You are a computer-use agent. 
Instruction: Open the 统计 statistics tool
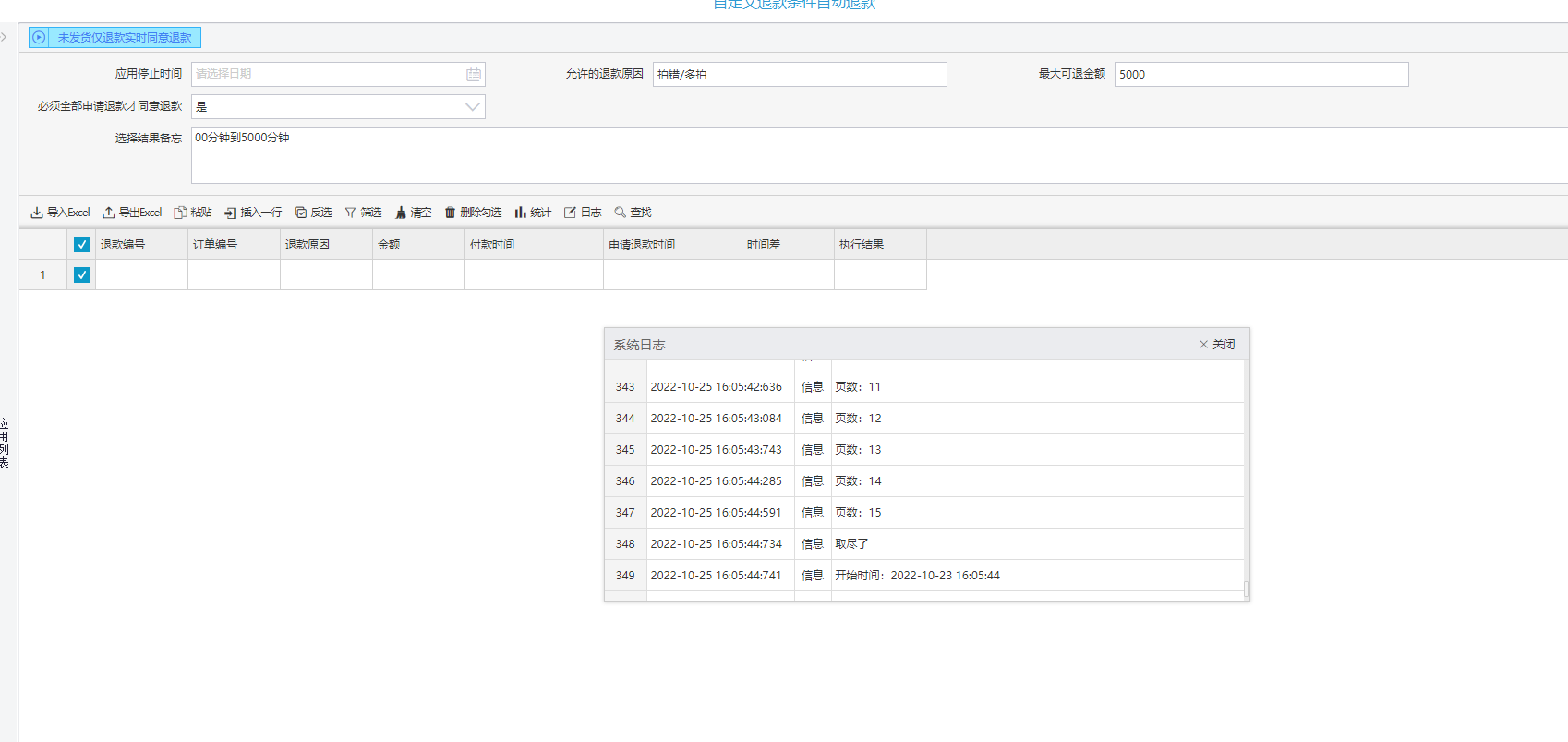(533, 213)
